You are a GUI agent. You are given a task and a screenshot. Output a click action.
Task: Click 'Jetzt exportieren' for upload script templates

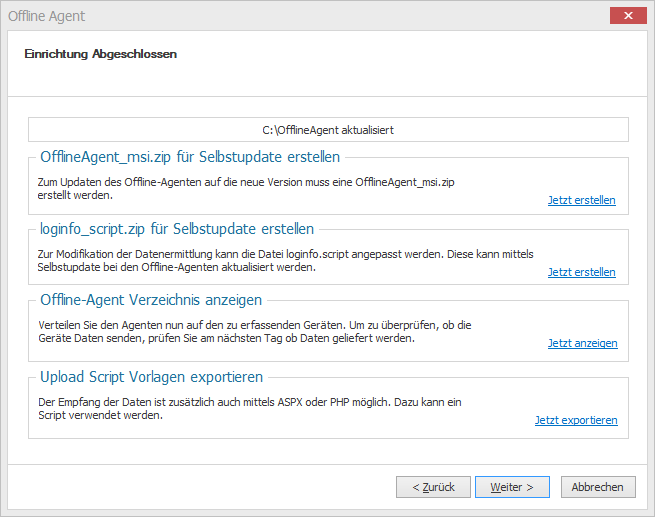[576, 420]
